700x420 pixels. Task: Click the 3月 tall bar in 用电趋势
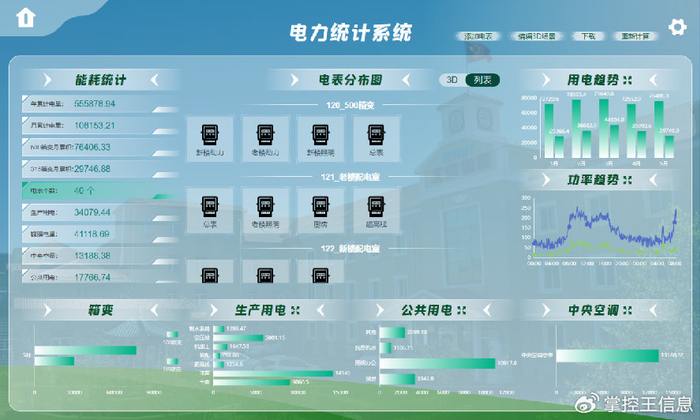tap(604, 129)
